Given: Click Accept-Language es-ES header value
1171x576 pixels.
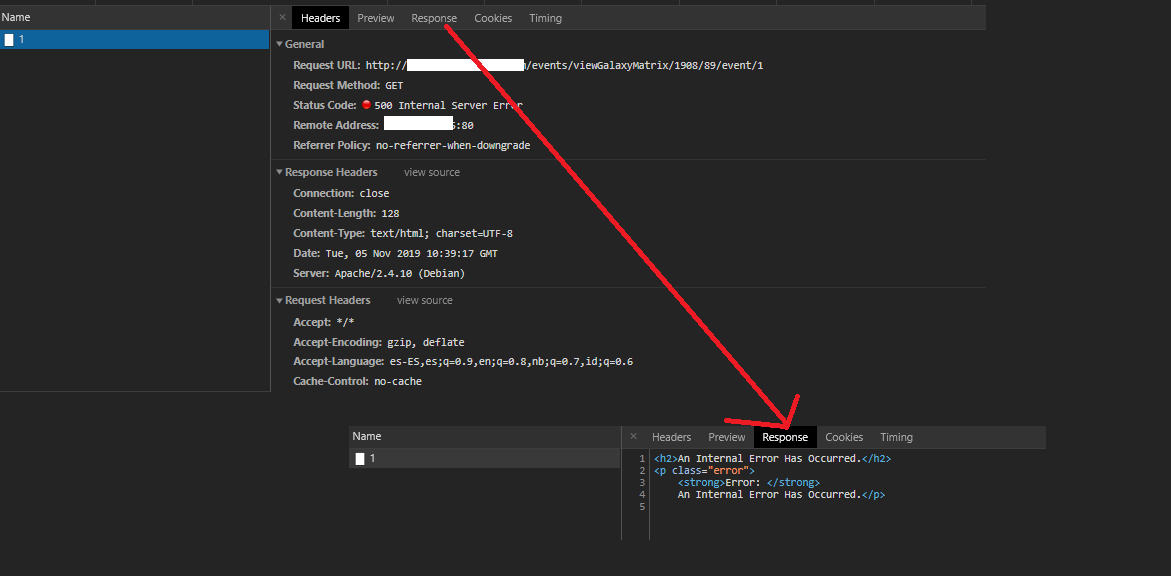Looking at the screenshot, I should coord(512,362).
